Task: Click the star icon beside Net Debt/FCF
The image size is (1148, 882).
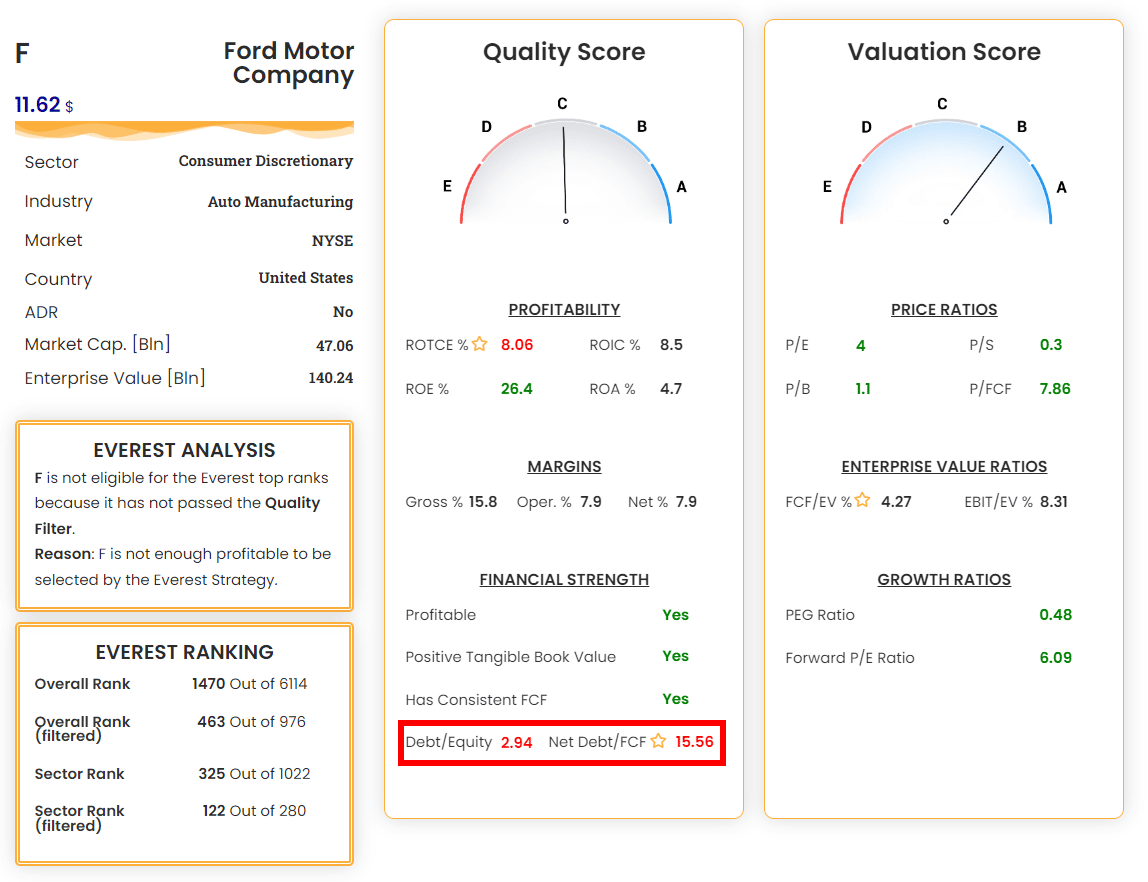Action: (x=658, y=741)
